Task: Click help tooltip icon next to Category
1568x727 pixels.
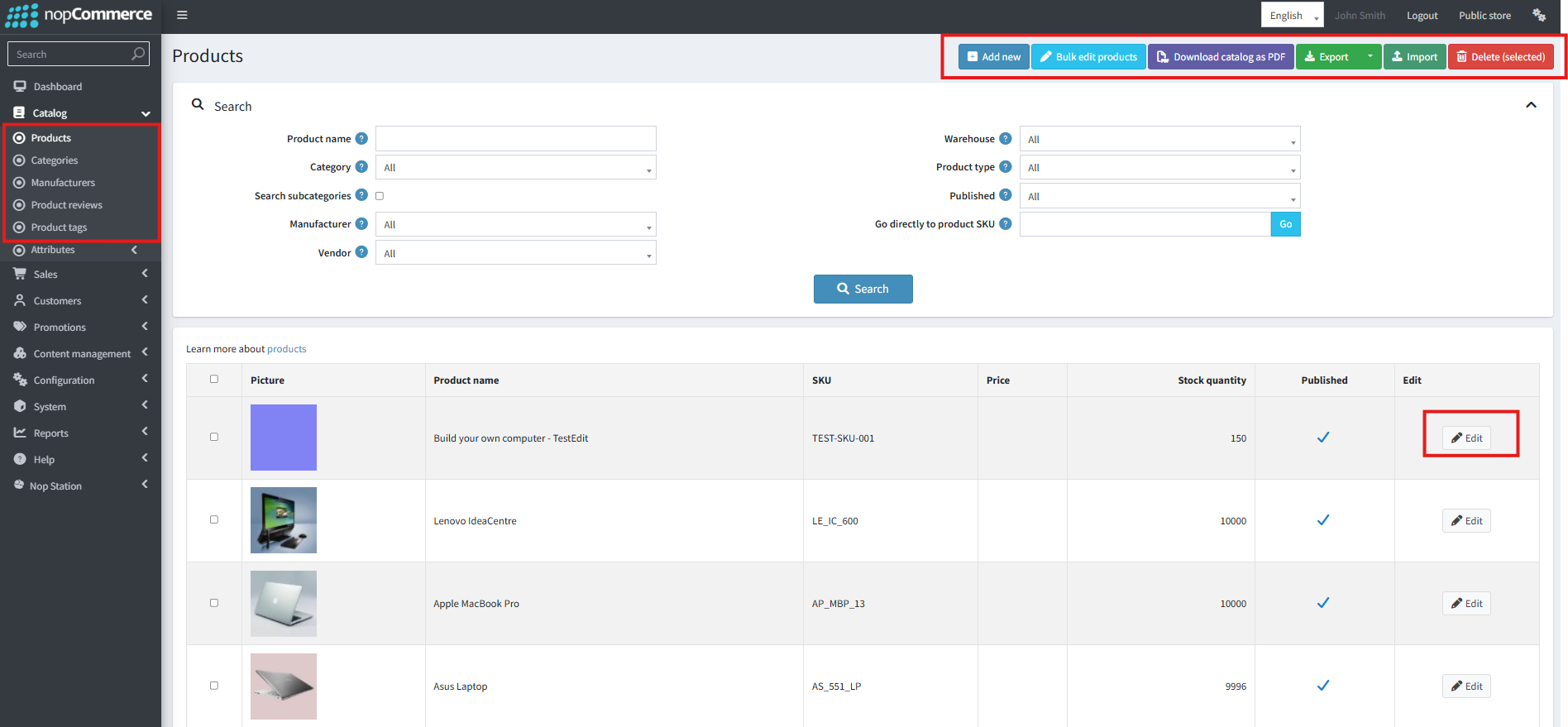Action: 361,167
